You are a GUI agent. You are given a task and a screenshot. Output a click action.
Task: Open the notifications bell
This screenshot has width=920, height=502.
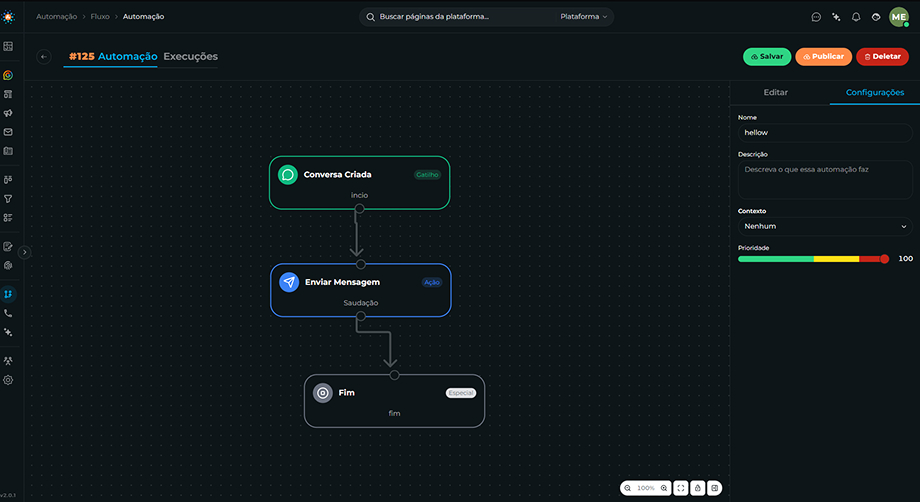coord(856,17)
